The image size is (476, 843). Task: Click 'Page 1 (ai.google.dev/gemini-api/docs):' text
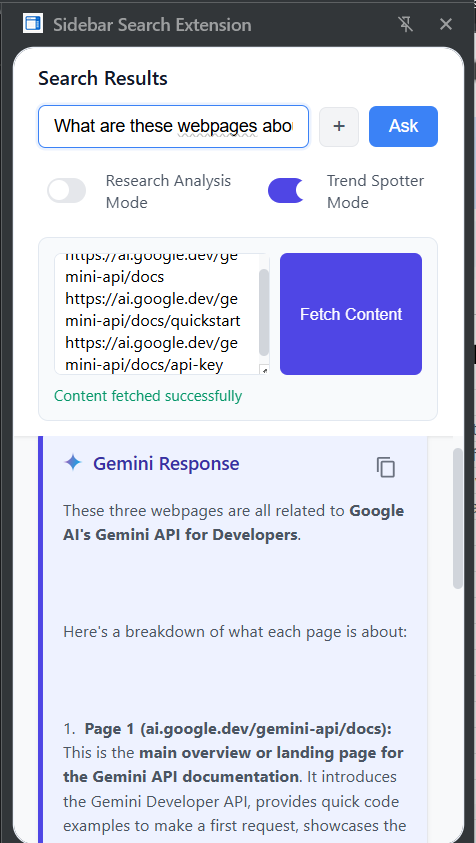click(238, 729)
